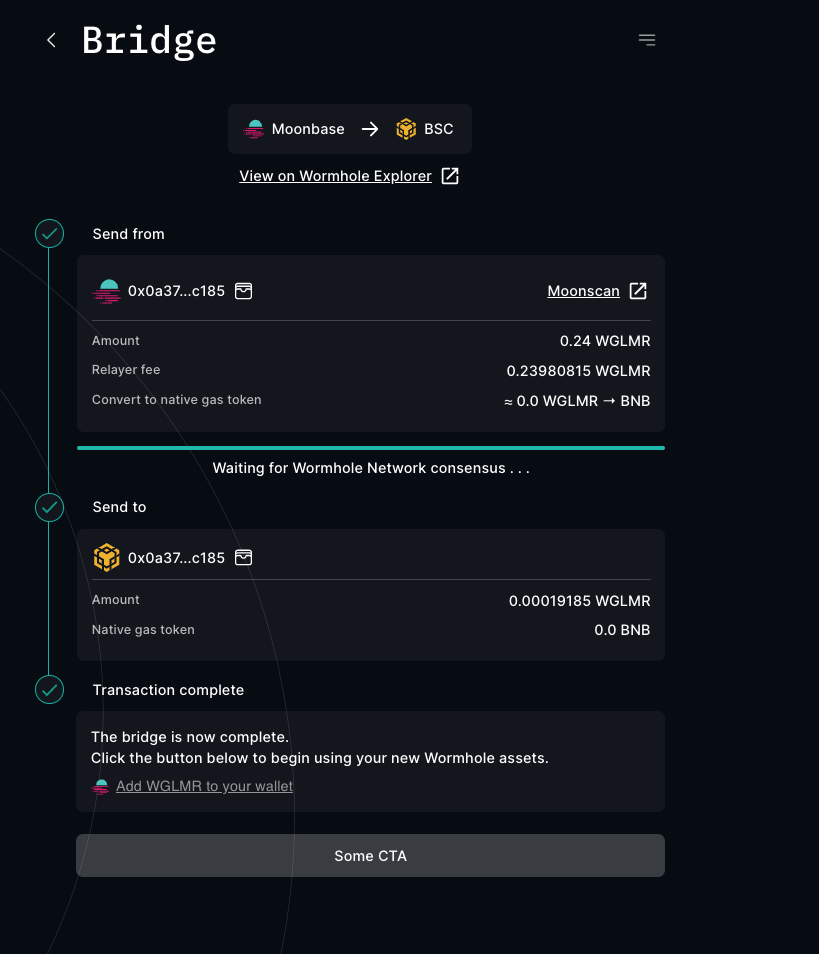Select the Bridge title heading

[x=148, y=40]
